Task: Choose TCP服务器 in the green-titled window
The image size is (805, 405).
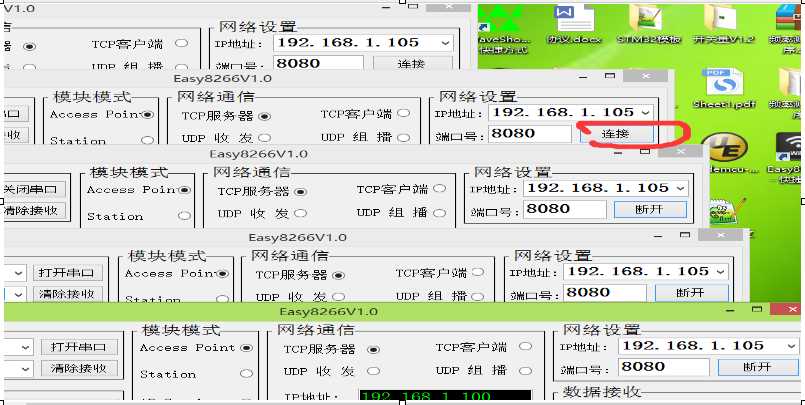Action: [373, 350]
